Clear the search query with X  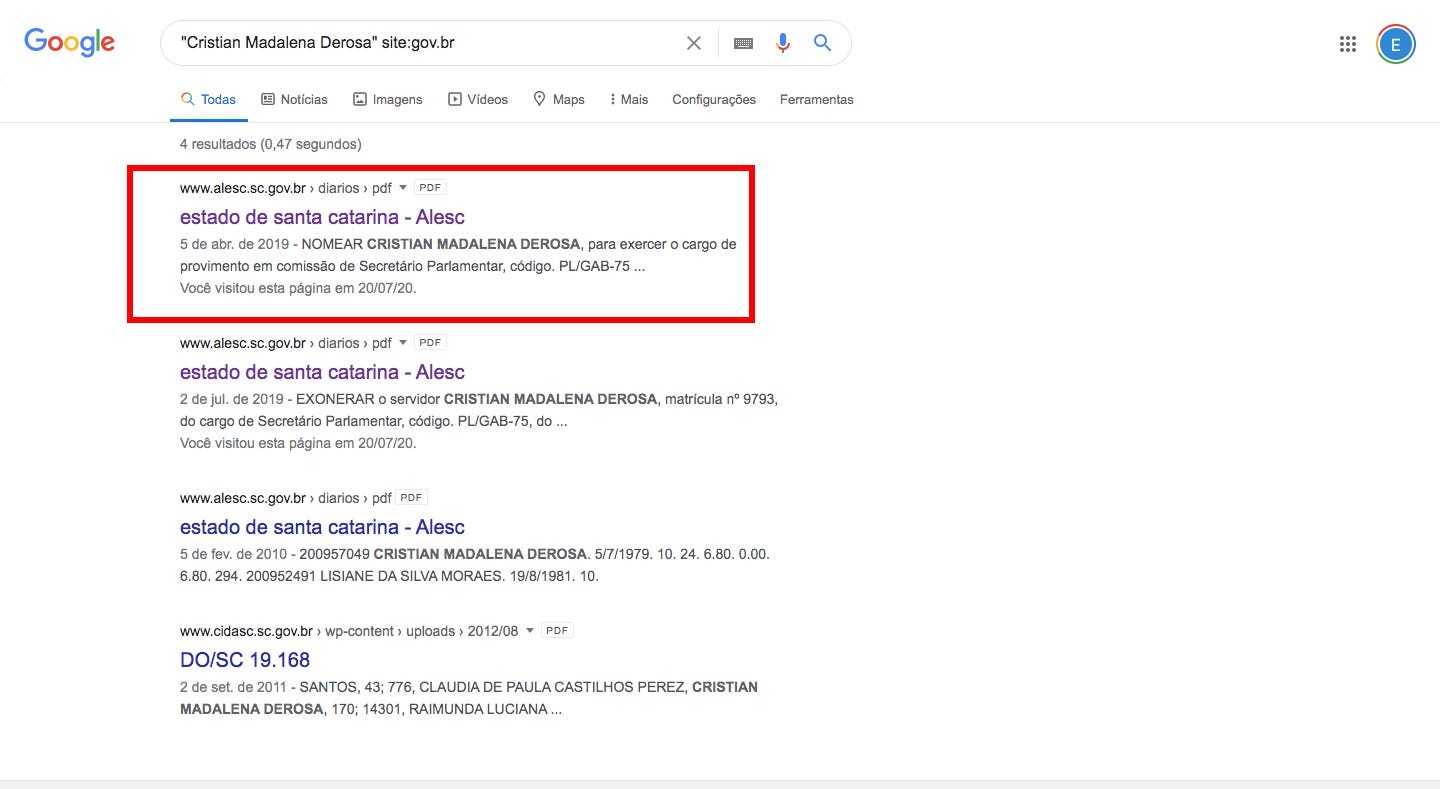pyautogui.click(x=694, y=43)
